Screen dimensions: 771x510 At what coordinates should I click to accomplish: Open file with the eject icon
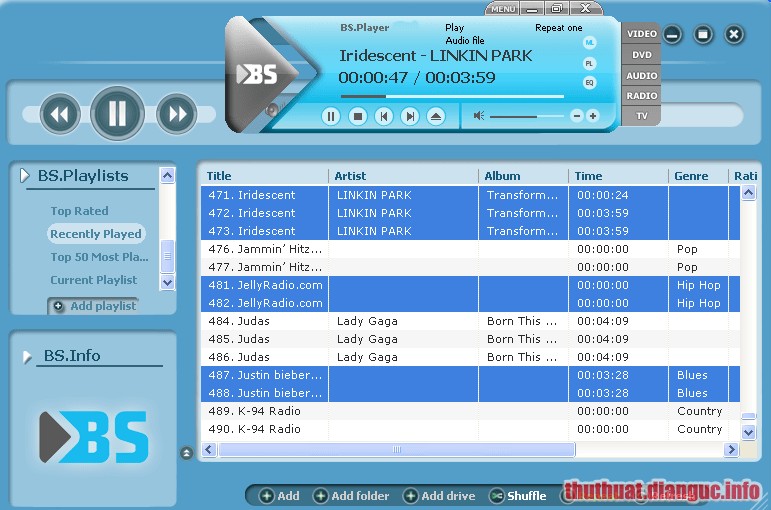tap(436, 117)
